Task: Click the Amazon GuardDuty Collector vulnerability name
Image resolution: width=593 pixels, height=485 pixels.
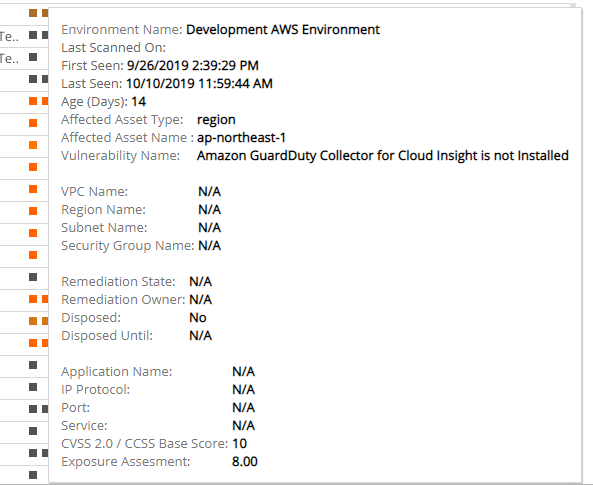Action: click(383, 155)
